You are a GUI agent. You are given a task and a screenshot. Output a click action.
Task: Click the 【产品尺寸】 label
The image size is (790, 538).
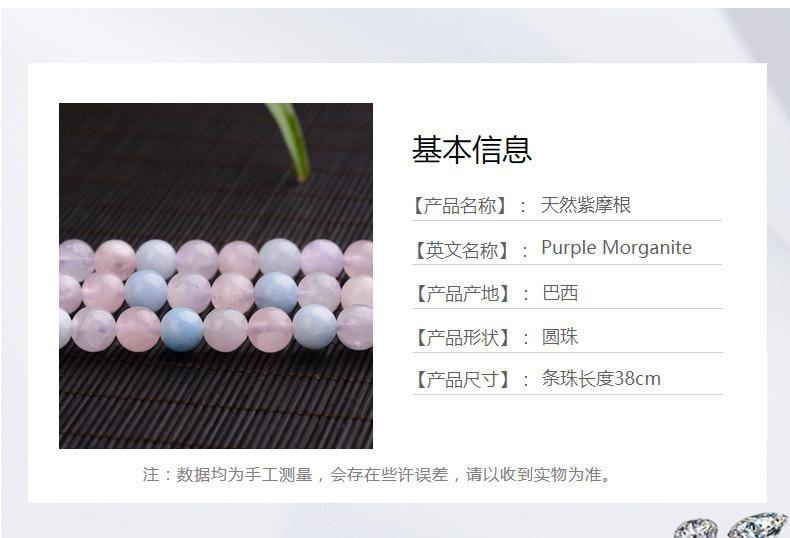pos(462,379)
